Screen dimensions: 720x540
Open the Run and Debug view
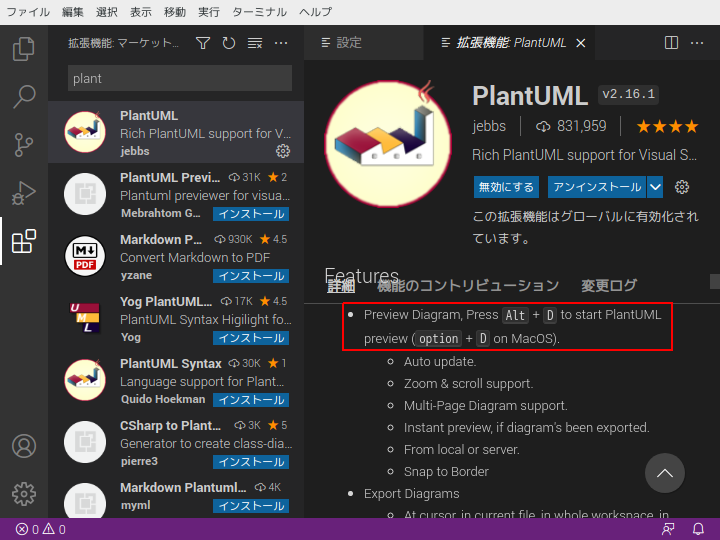[x=23, y=193]
